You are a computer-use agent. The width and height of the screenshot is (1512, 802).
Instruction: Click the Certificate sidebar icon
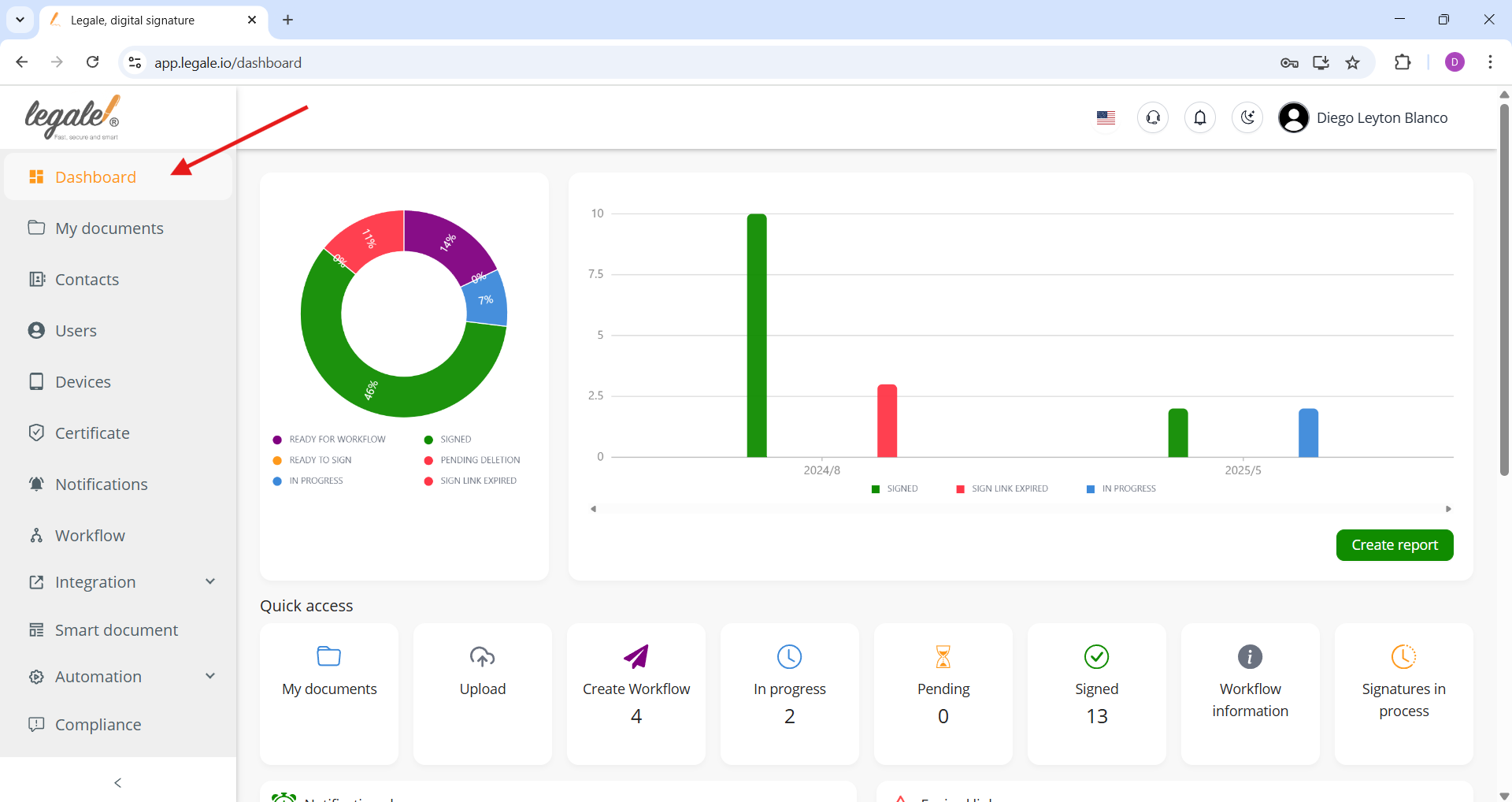36,433
